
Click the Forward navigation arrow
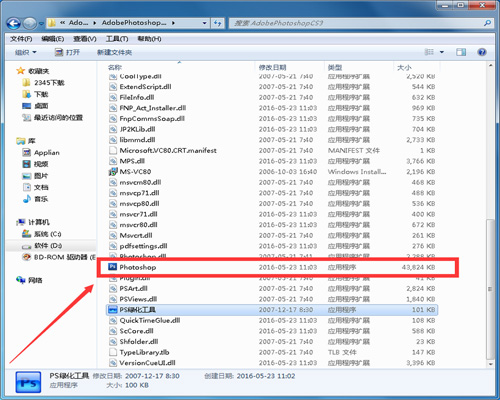[x=30, y=23]
